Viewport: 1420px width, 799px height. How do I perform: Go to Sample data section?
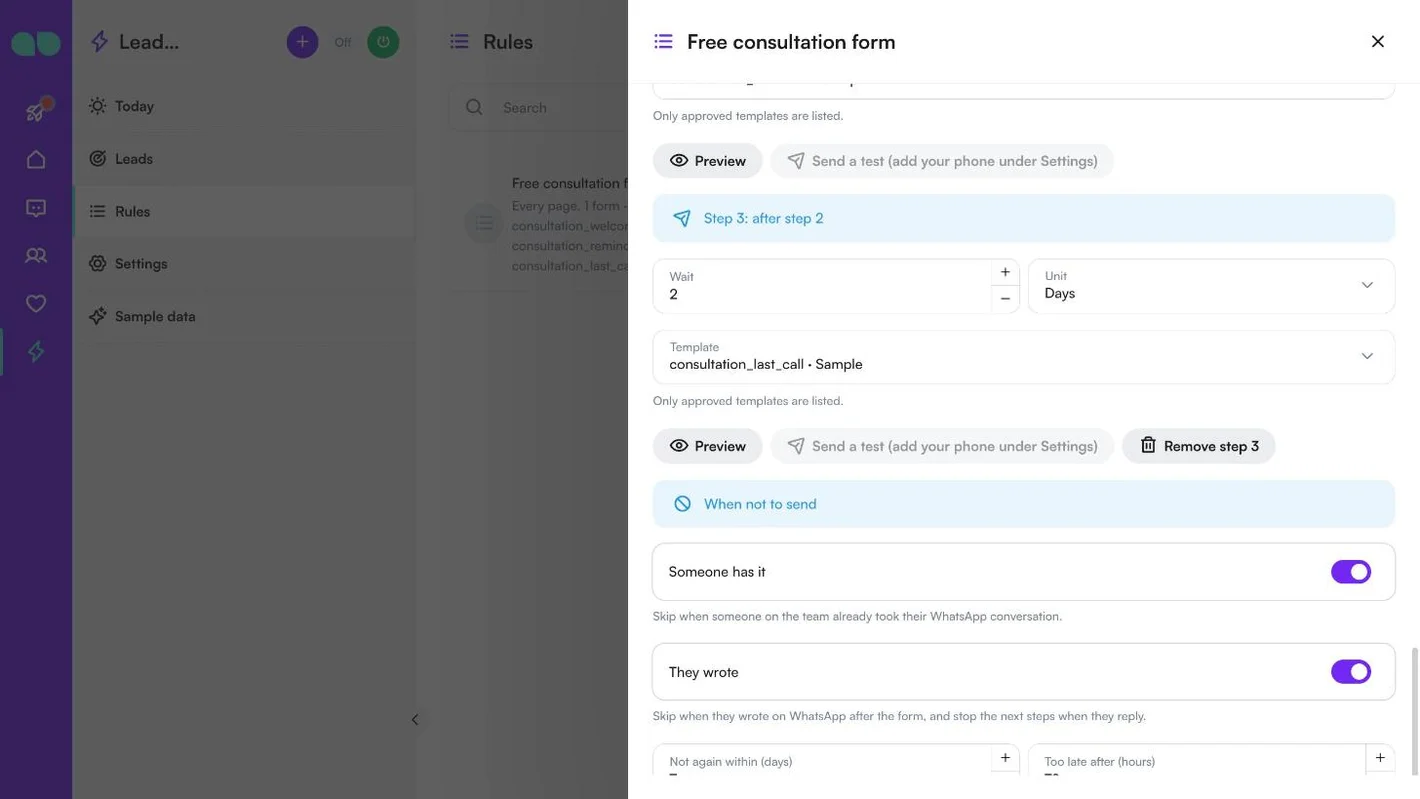[x=155, y=316]
